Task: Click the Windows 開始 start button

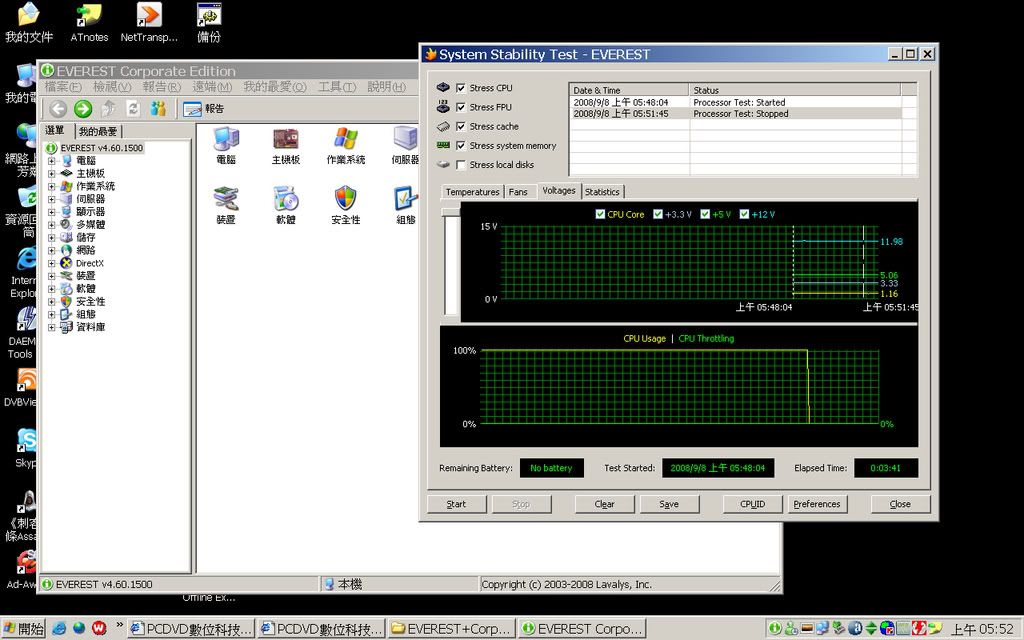Action: 24,629
